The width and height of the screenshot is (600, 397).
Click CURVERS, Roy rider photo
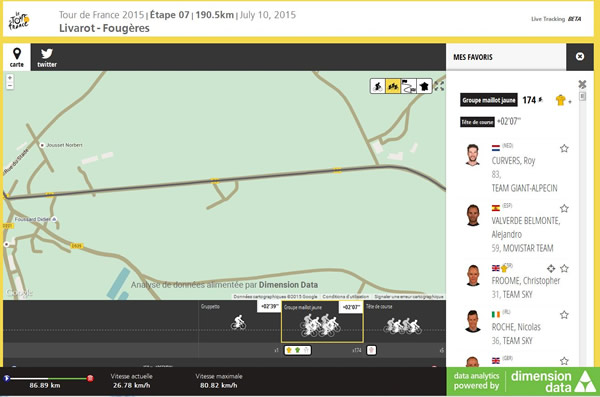473,155
